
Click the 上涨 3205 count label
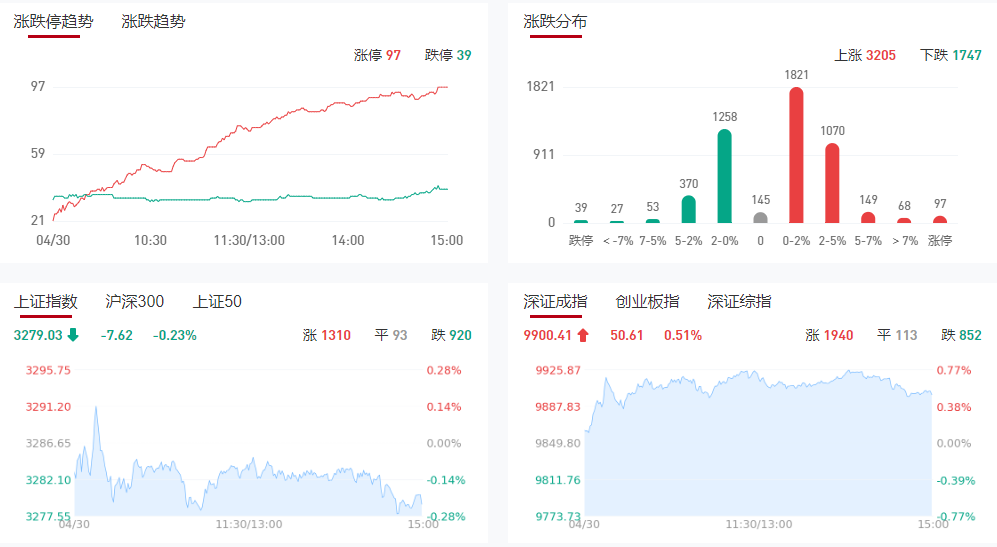pos(865,55)
